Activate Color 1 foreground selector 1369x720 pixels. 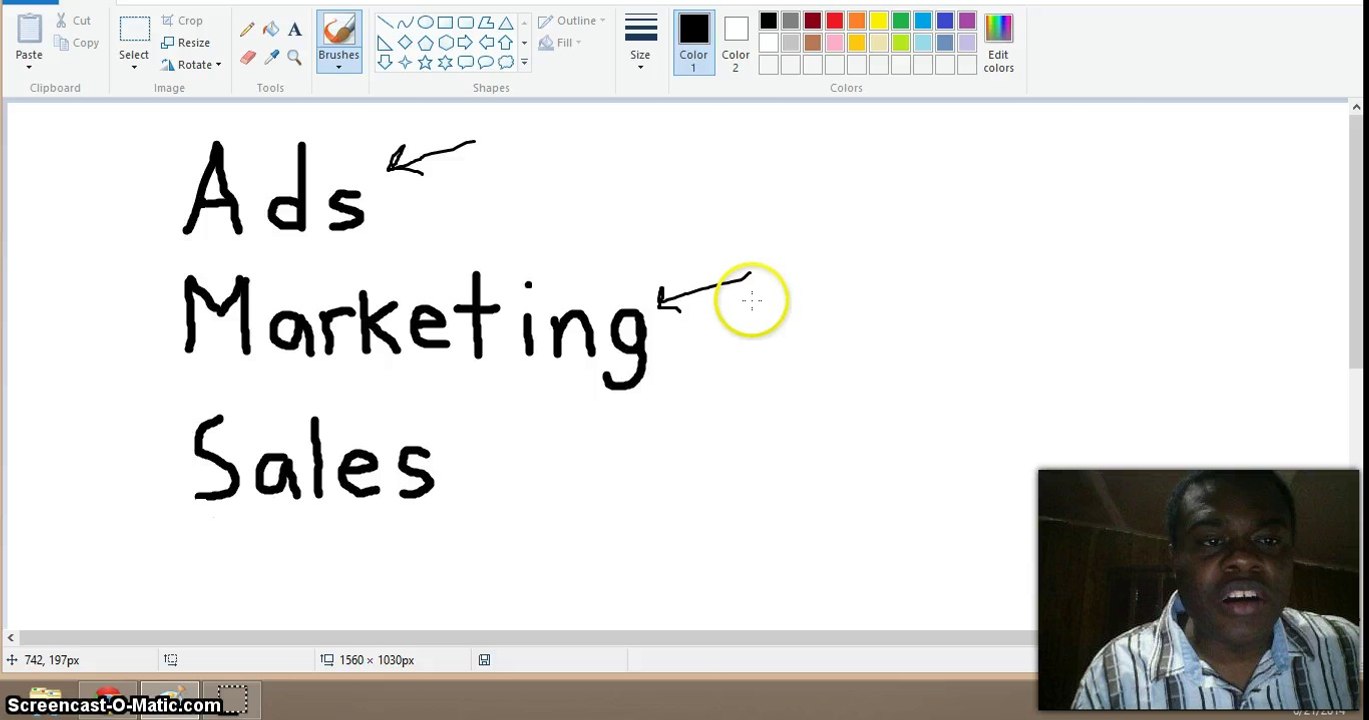click(694, 42)
